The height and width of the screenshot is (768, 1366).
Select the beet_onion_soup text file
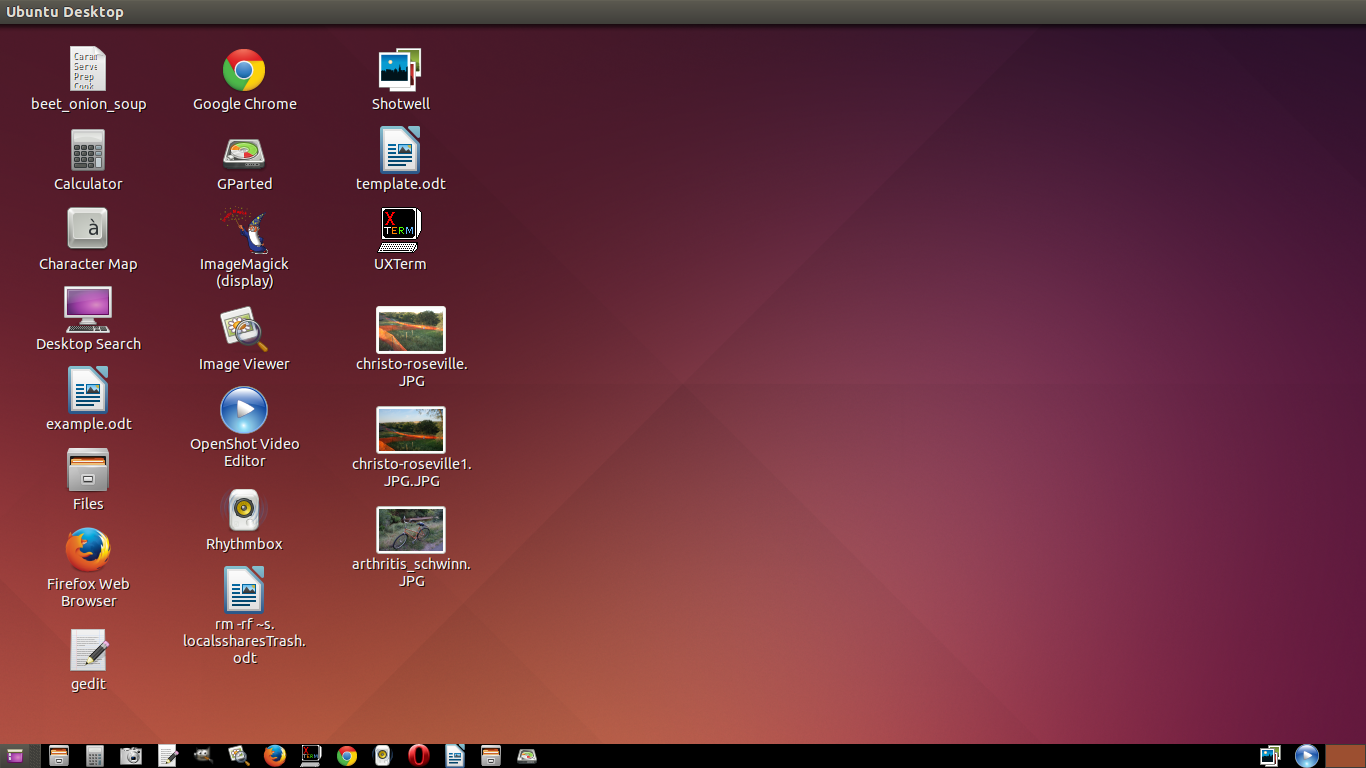[x=88, y=70]
